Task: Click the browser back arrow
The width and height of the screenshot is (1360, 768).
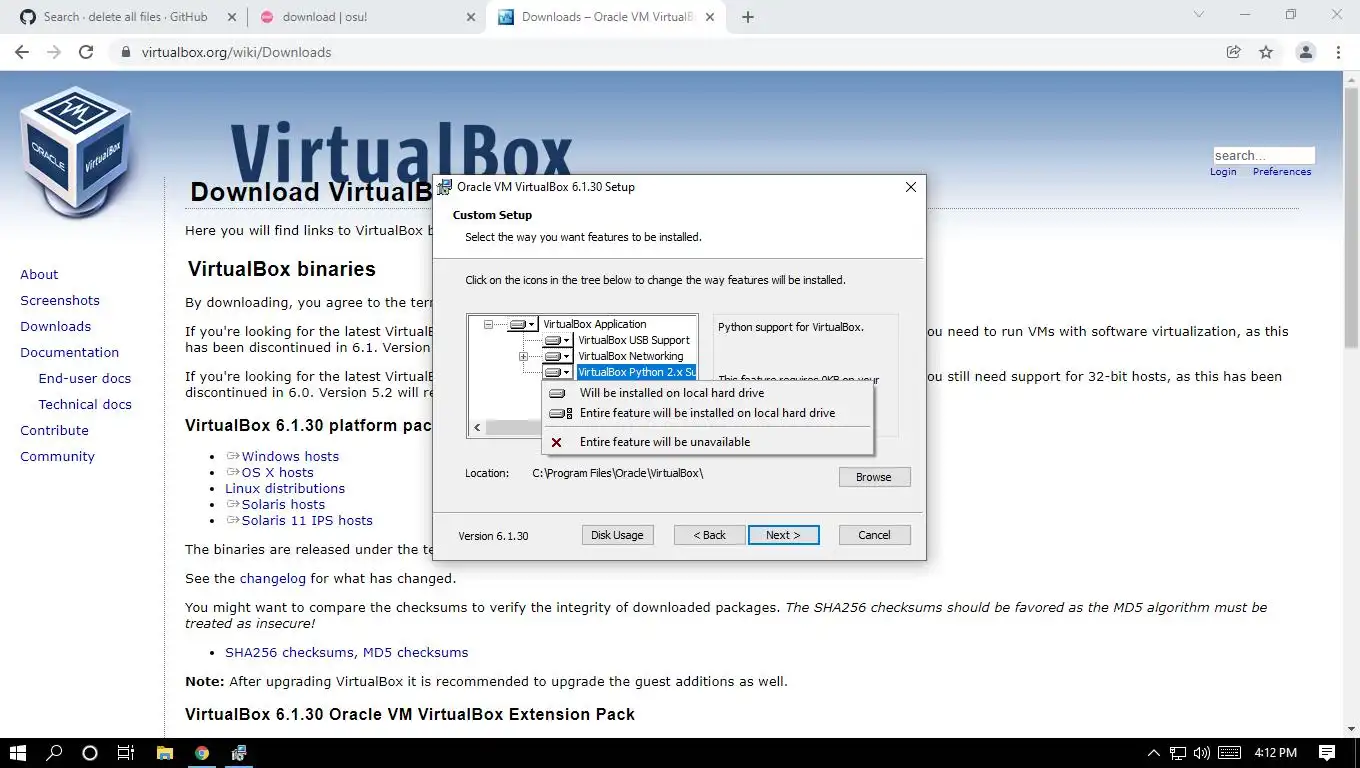Action: [x=22, y=52]
